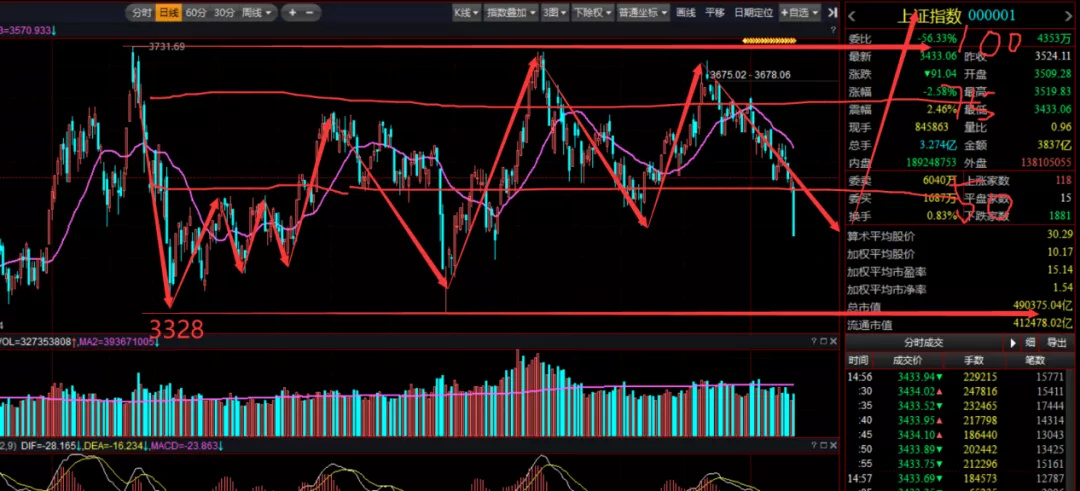
Task: Close the MACD indicator panel
Action: point(832,446)
